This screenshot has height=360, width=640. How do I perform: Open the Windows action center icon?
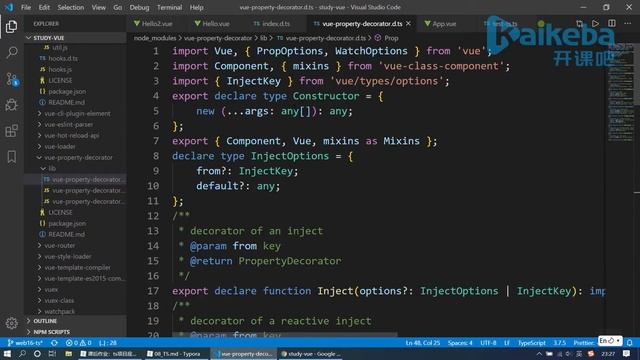627,354
